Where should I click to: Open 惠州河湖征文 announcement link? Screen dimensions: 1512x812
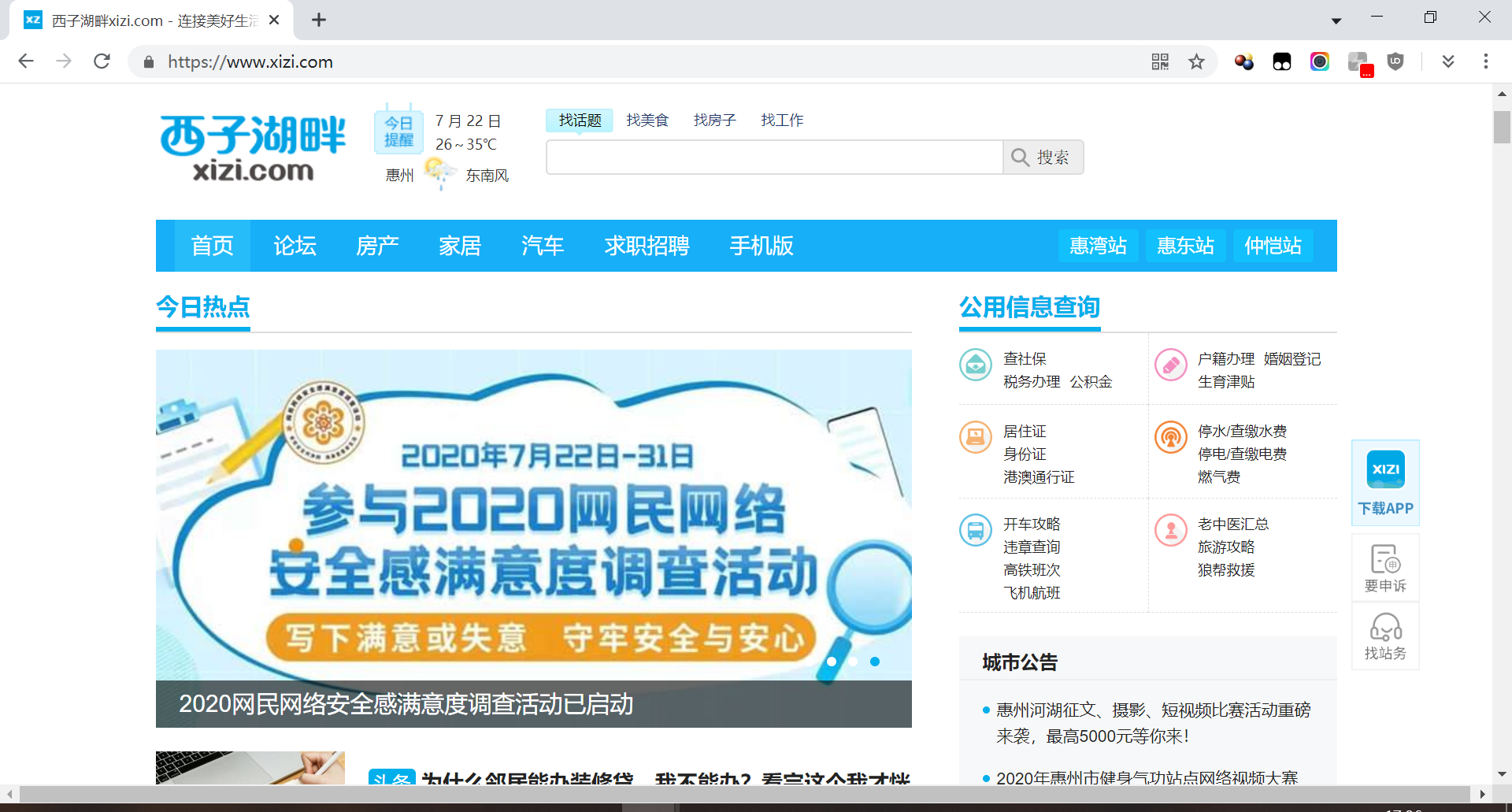pos(1153,723)
